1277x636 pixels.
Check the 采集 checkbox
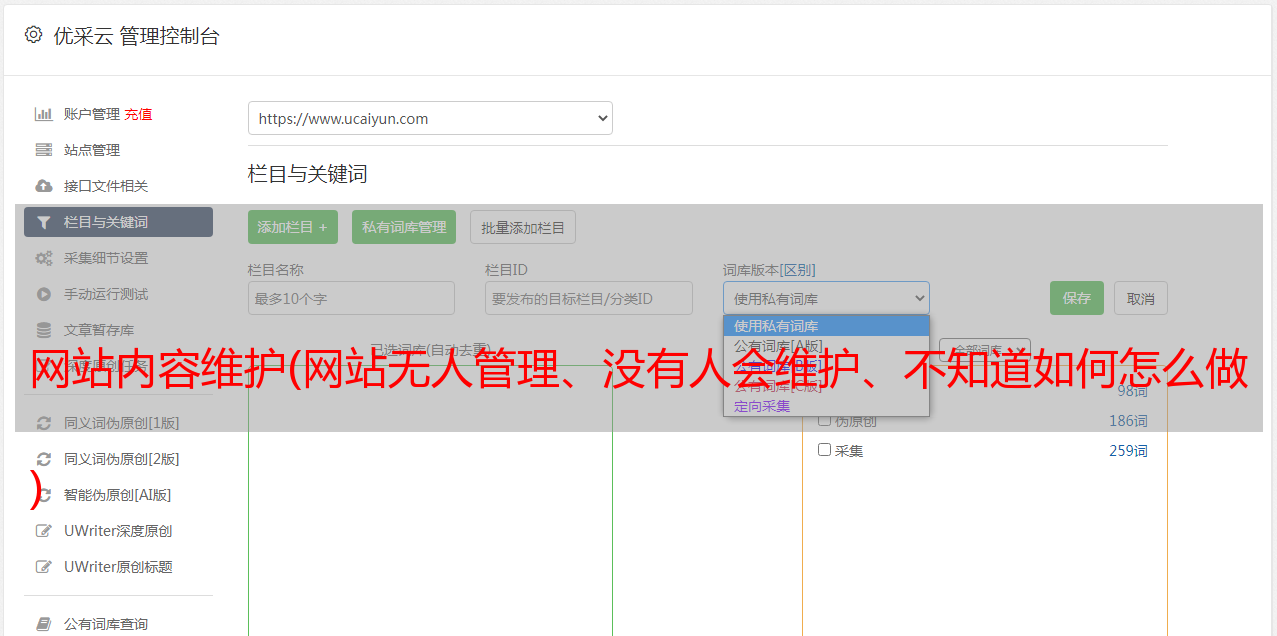(825, 450)
